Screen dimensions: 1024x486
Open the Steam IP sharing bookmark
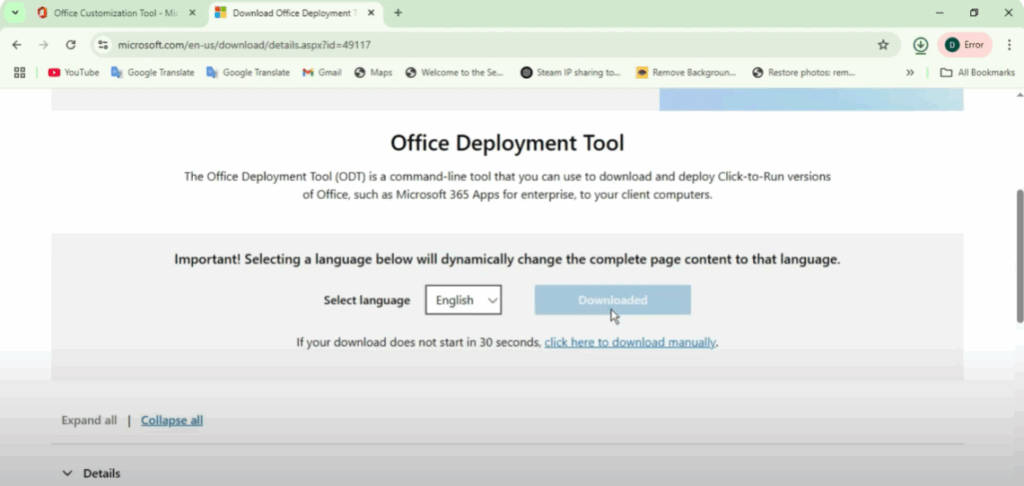click(x=571, y=73)
